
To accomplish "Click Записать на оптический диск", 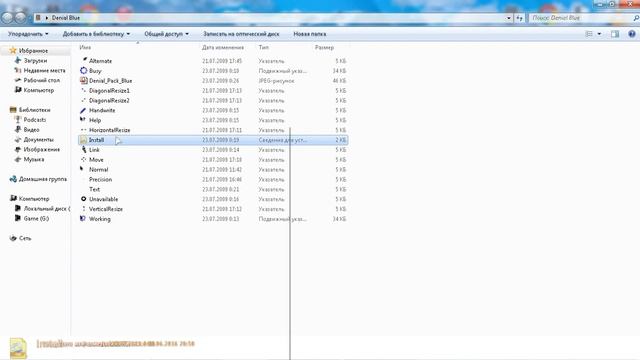I will pyautogui.click(x=241, y=34).
